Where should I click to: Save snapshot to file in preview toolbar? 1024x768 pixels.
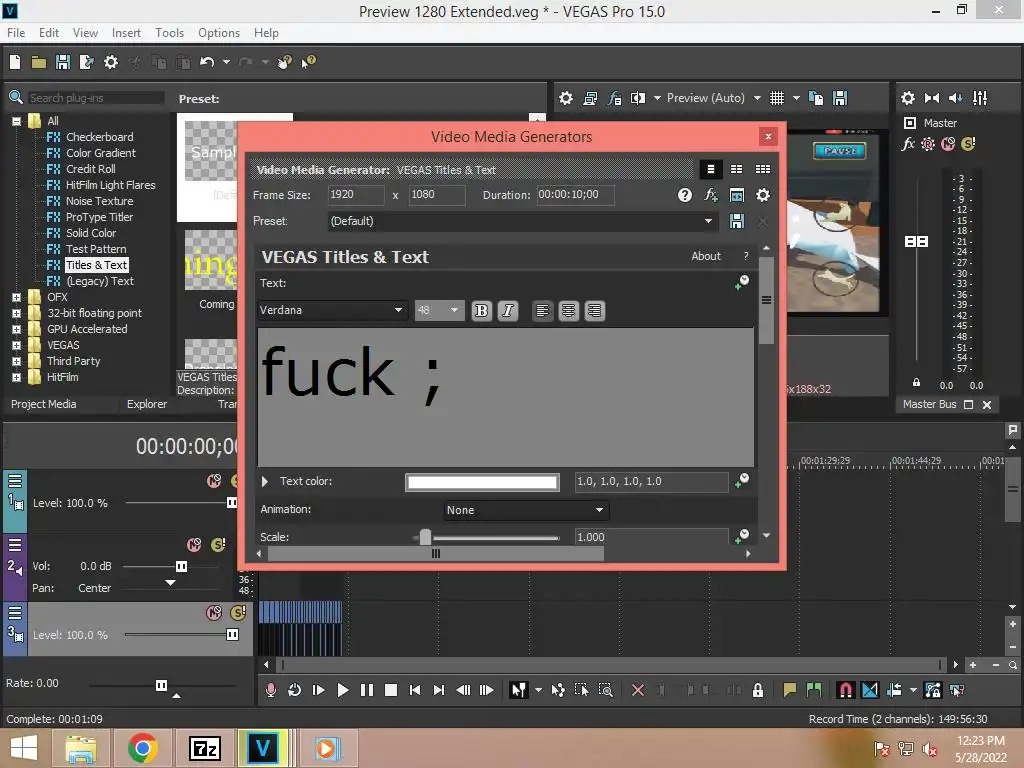(x=840, y=98)
